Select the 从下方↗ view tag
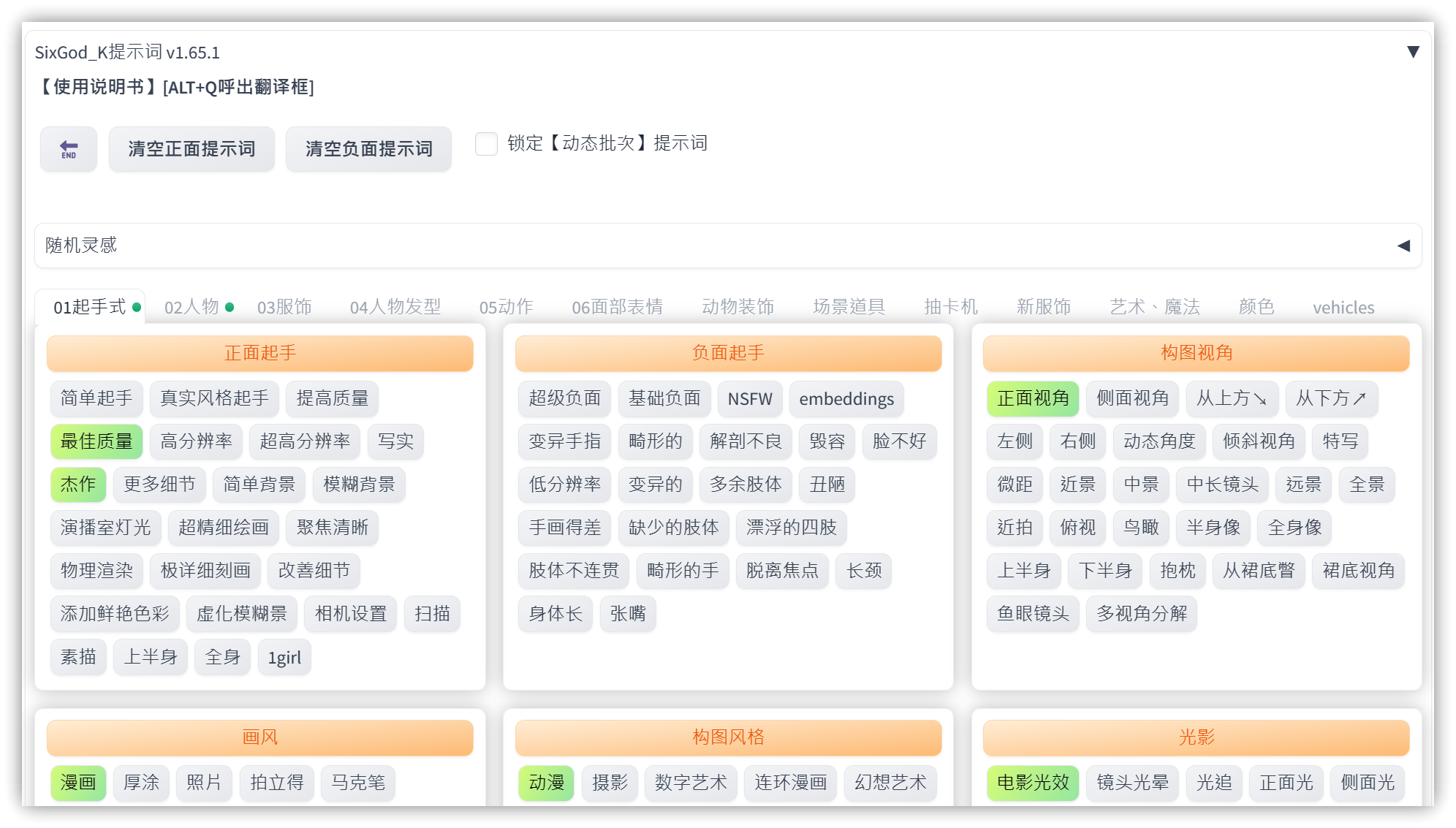Screen dimensions: 1456x828 pos(1331,398)
